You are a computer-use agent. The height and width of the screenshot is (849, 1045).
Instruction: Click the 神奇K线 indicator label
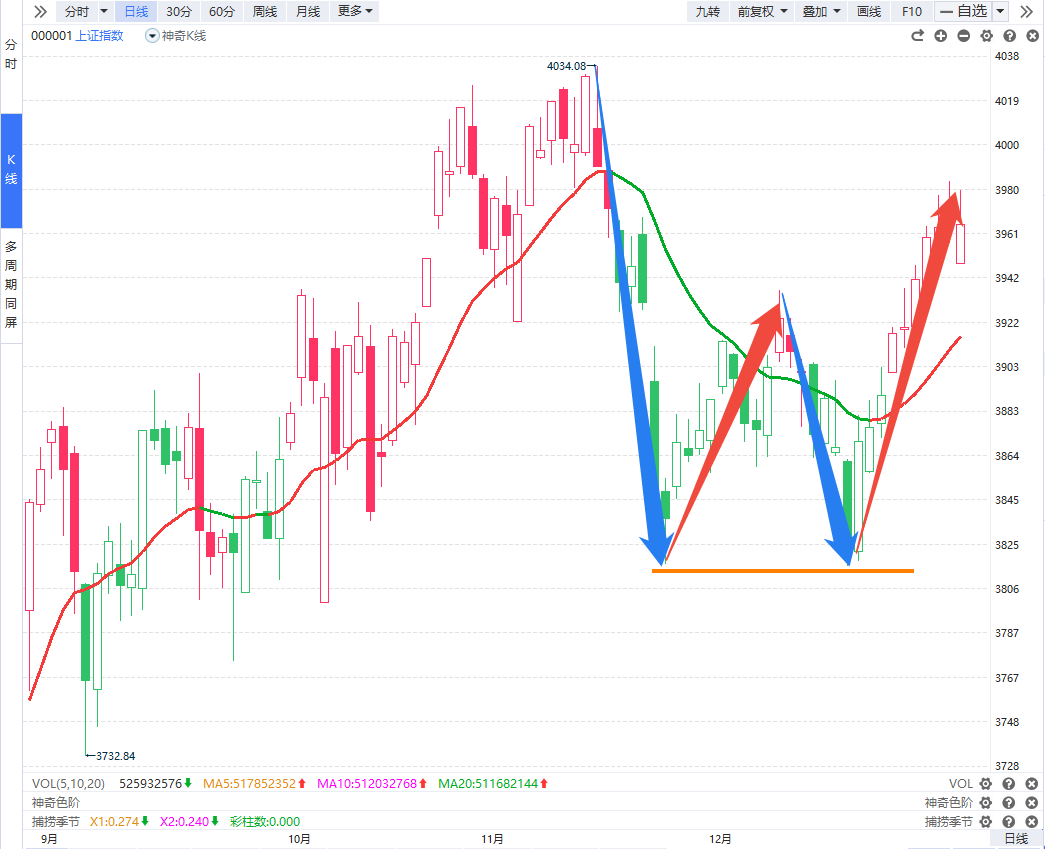pos(184,36)
